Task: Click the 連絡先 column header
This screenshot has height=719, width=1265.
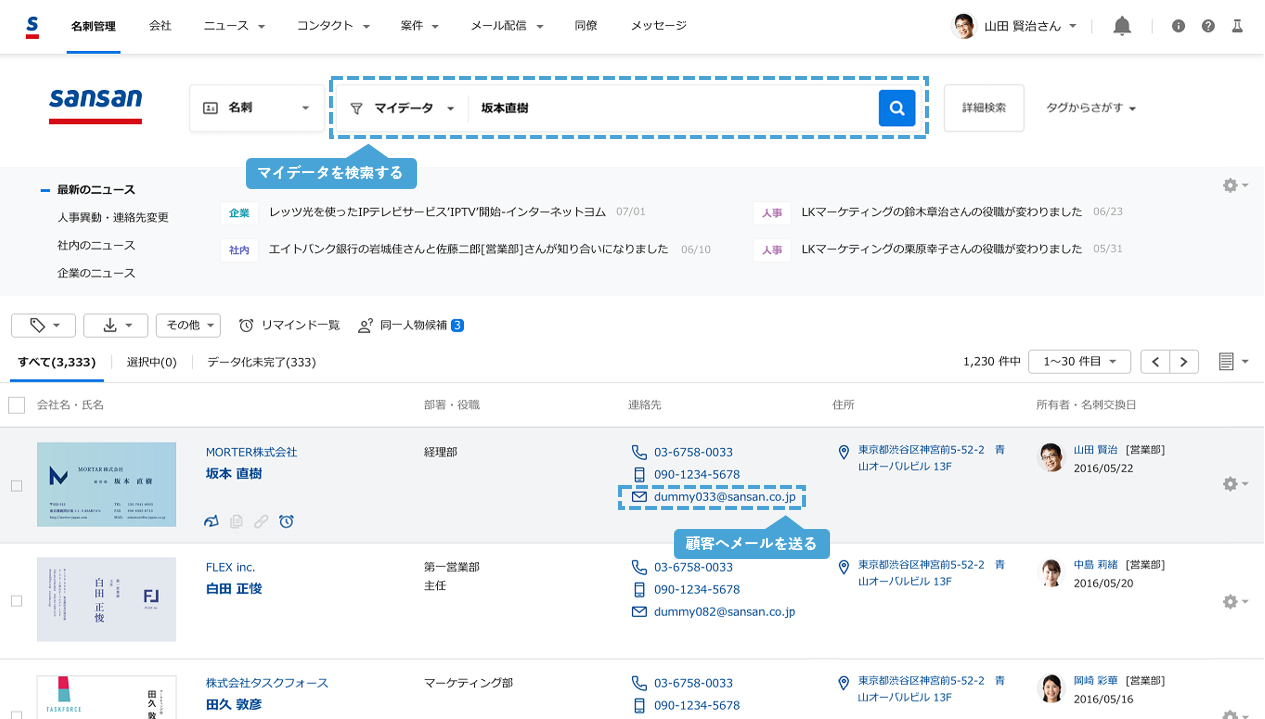Action: coord(645,405)
